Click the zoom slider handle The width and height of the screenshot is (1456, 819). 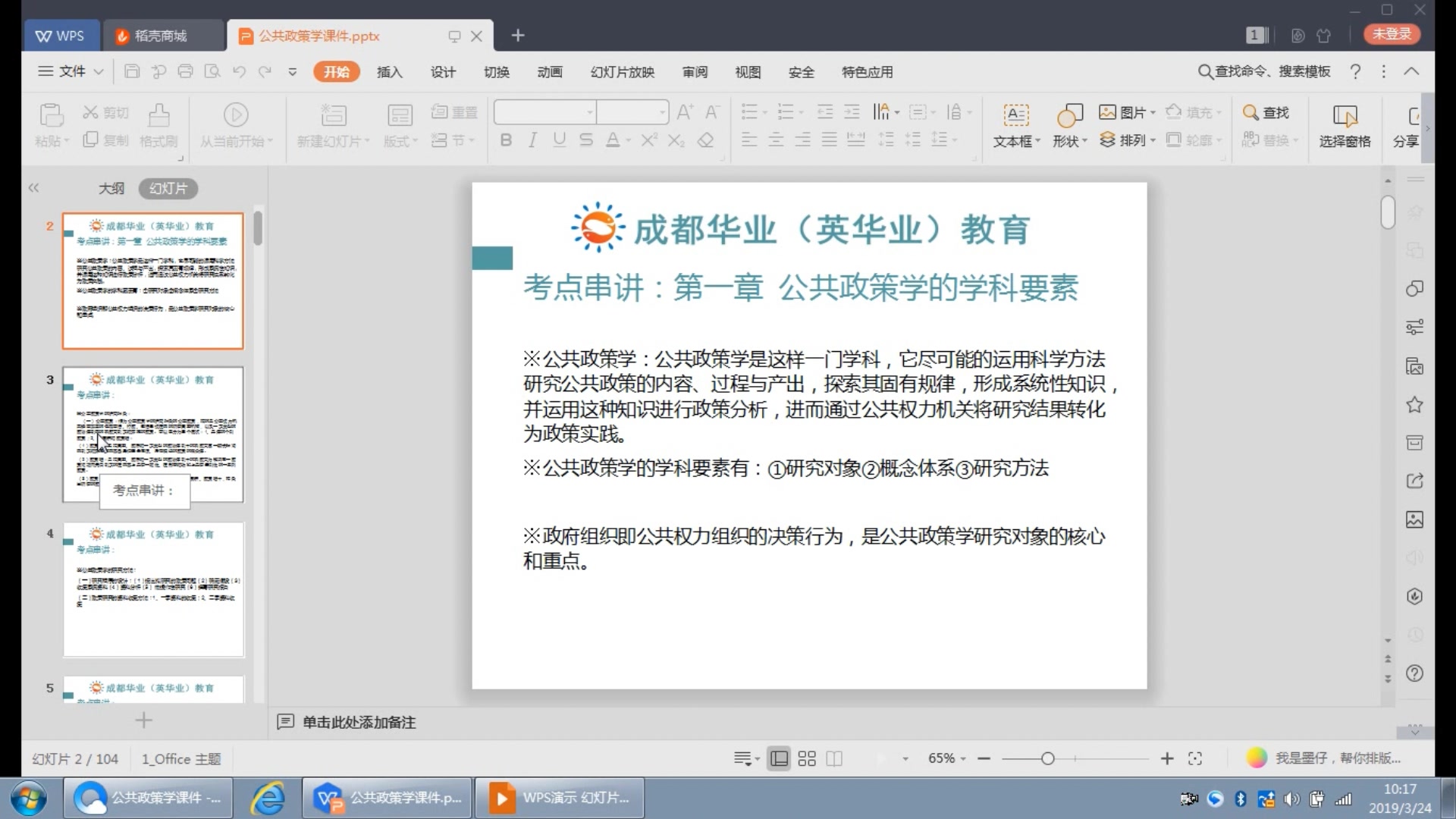click(x=1047, y=758)
